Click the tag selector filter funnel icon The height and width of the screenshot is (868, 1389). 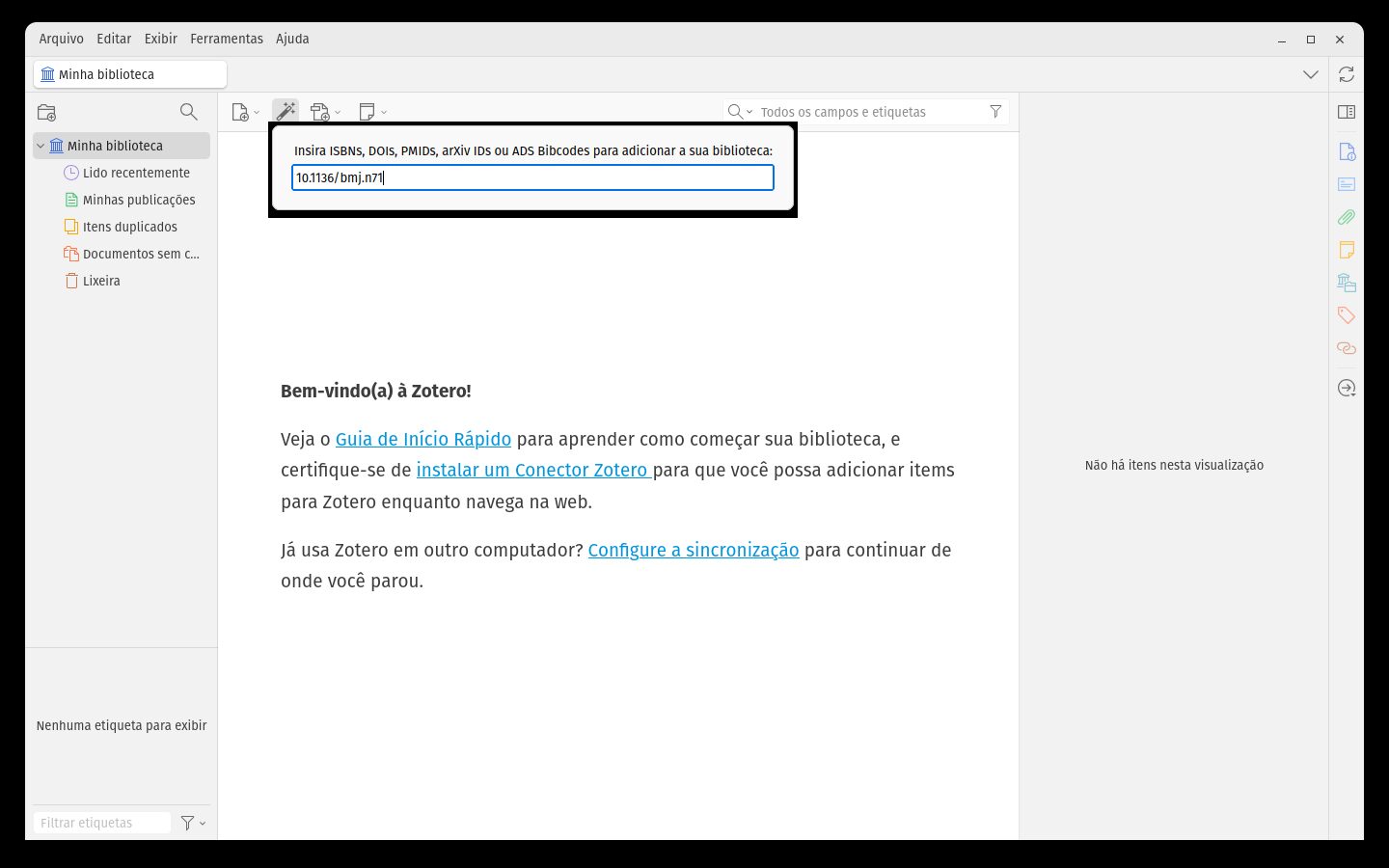click(x=187, y=823)
